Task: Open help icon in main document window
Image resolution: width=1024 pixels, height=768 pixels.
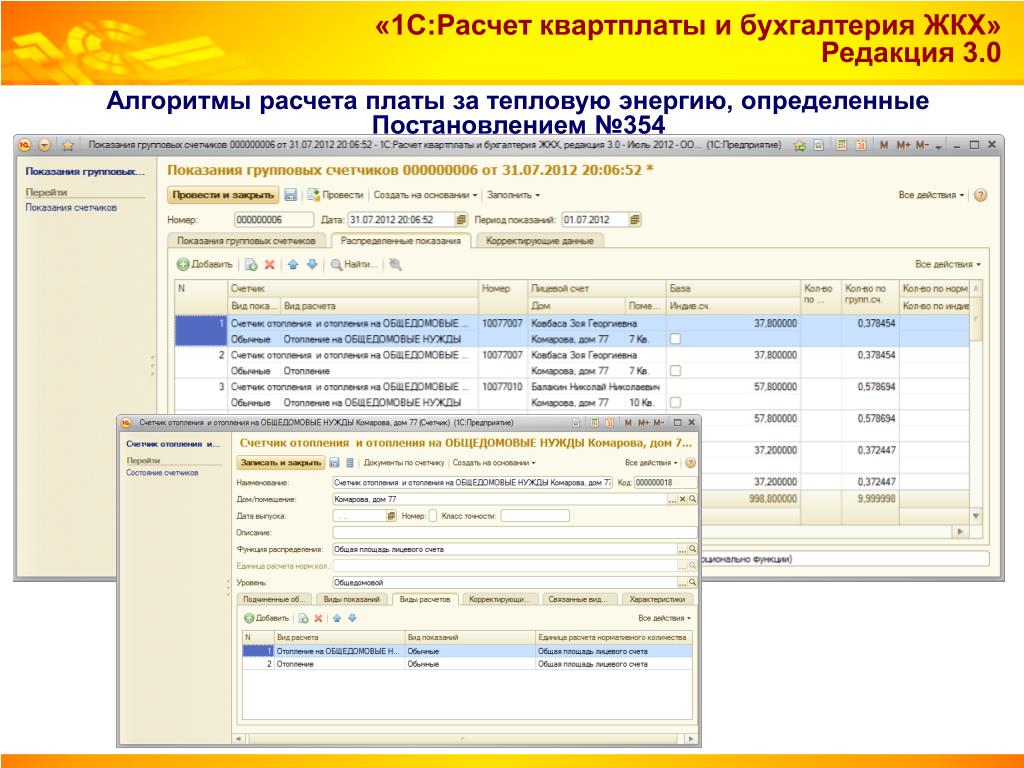Action: point(980,195)
